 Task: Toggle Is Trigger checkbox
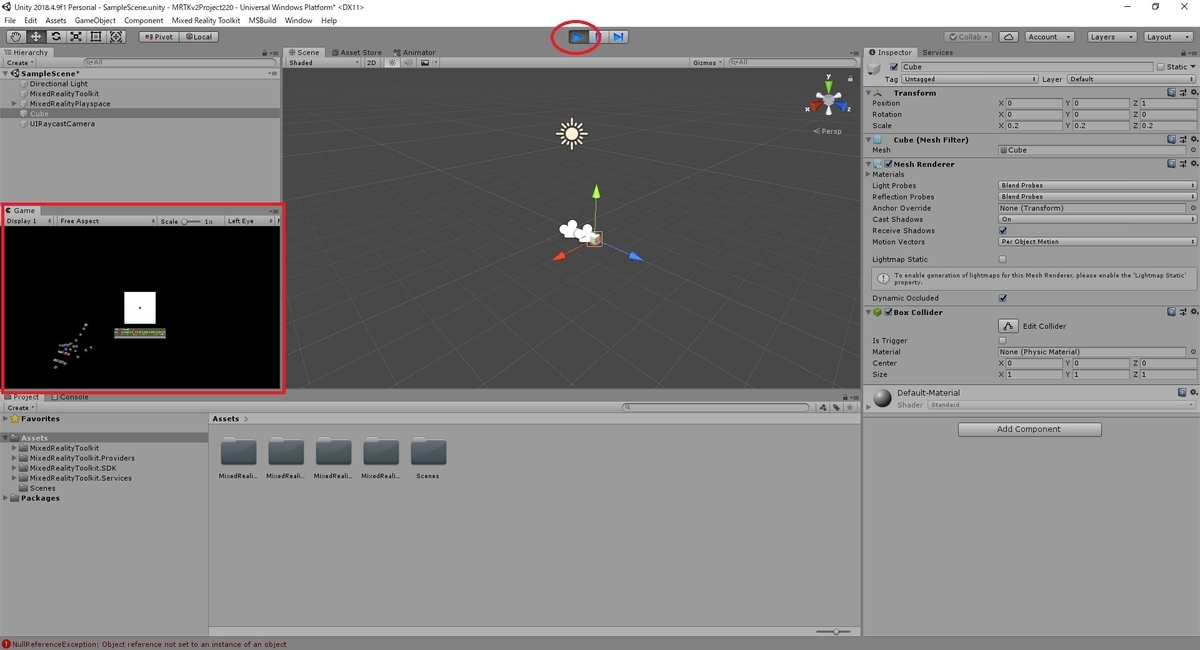[x=1003, y=341]
